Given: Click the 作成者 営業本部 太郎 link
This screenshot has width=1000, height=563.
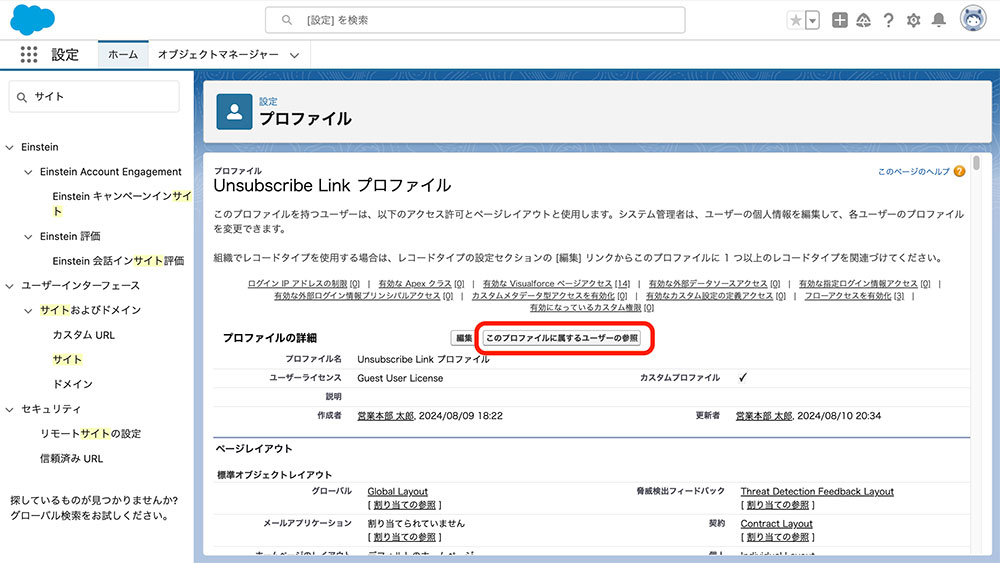Looking at the screenshot, I should 385,416.
